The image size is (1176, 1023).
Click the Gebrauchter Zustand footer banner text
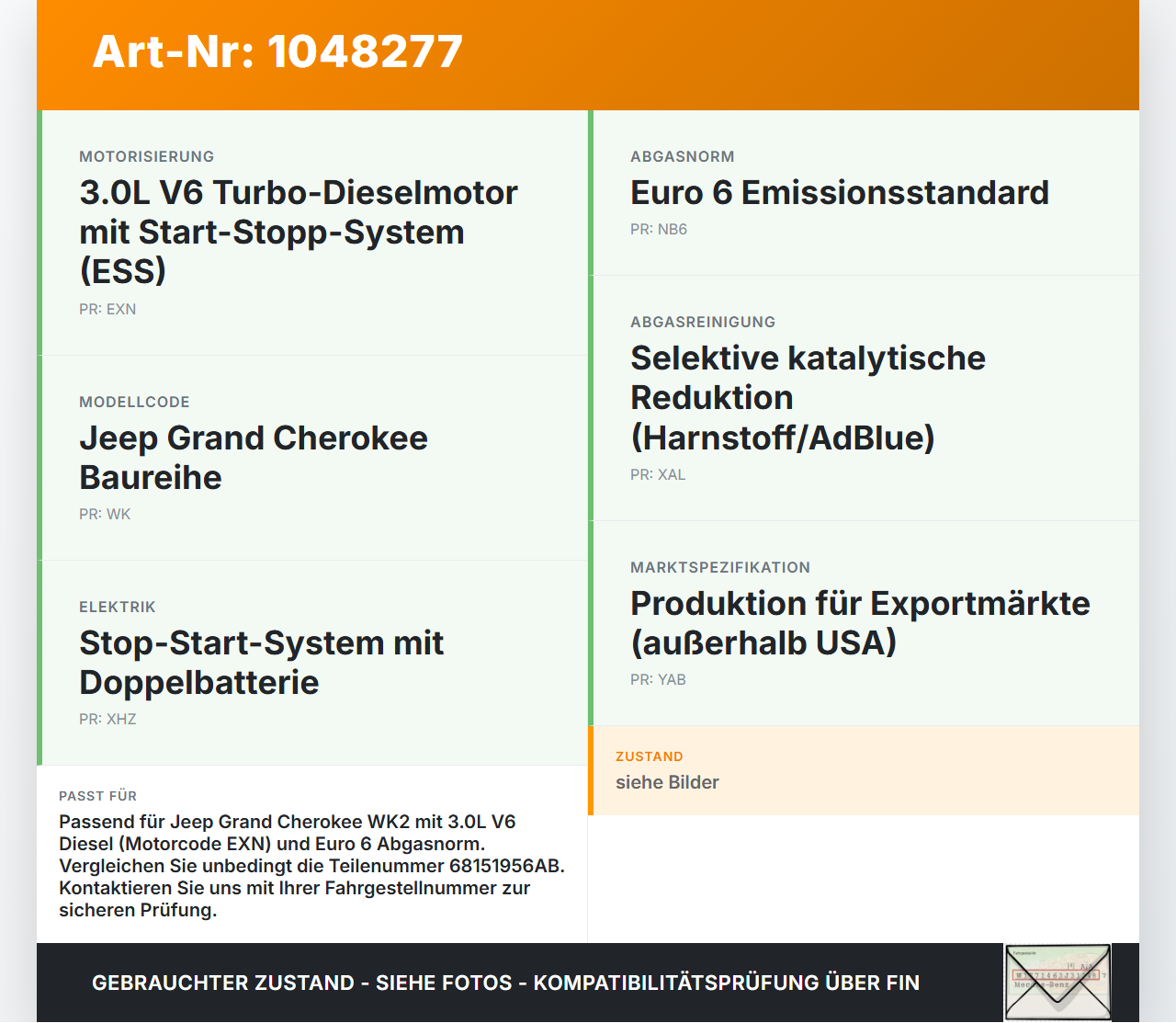(505, 983)
